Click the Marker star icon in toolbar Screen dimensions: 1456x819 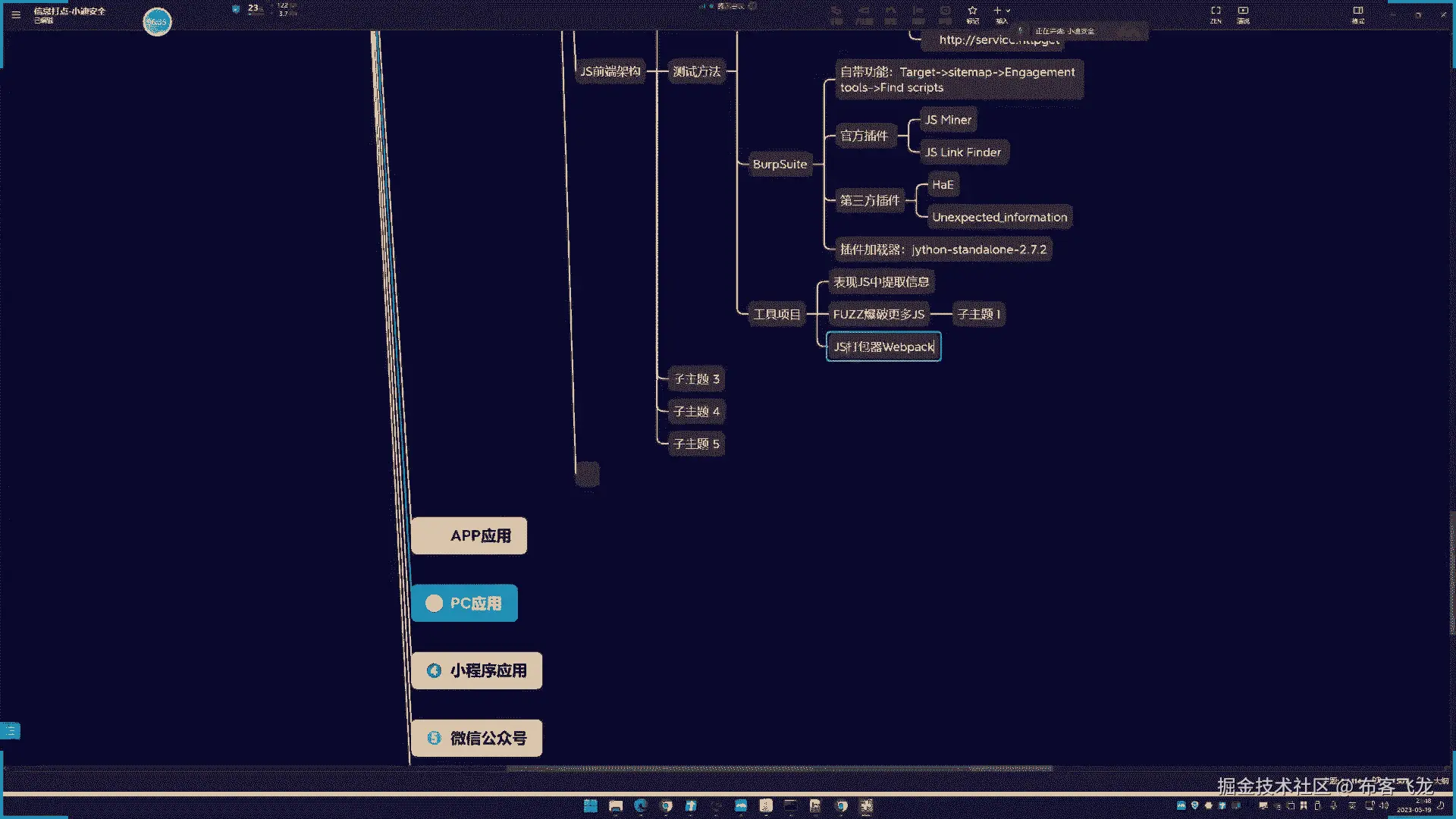972,11
